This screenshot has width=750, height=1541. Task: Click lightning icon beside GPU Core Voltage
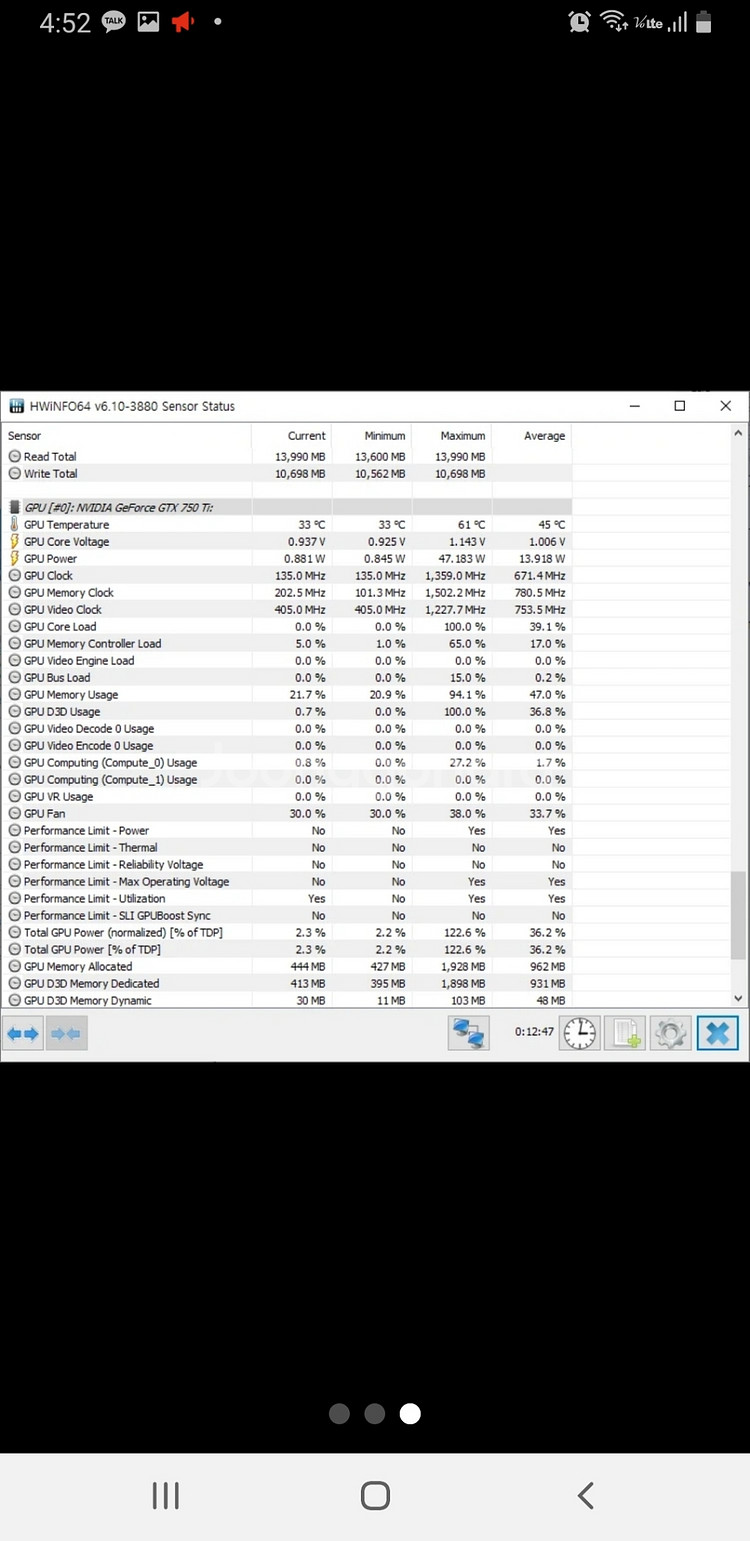14,541
